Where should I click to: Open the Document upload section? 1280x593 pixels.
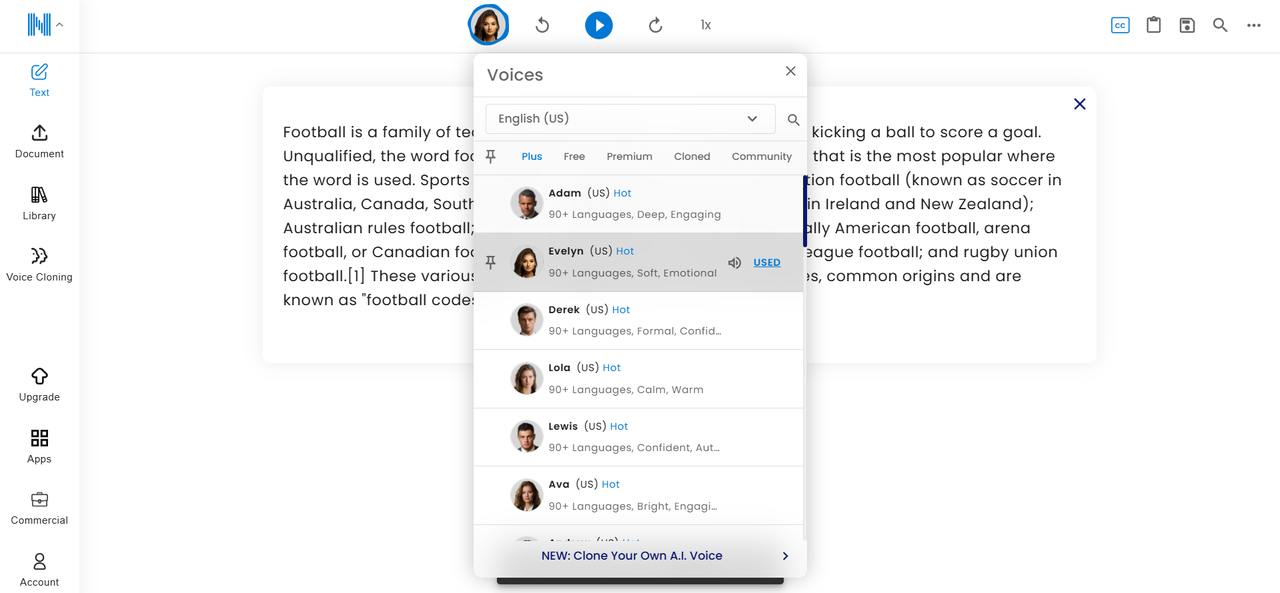[39, 142]
